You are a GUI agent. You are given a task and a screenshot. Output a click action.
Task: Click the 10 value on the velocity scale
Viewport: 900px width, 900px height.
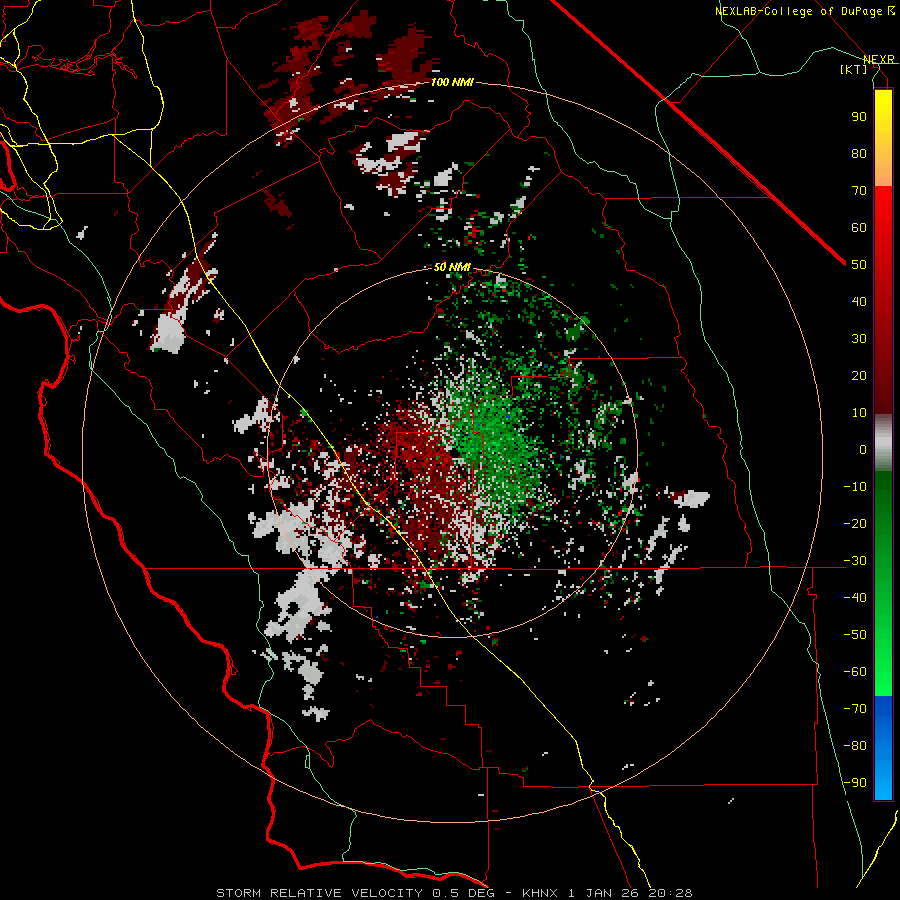pyautogui.click(x=859, y=413)
